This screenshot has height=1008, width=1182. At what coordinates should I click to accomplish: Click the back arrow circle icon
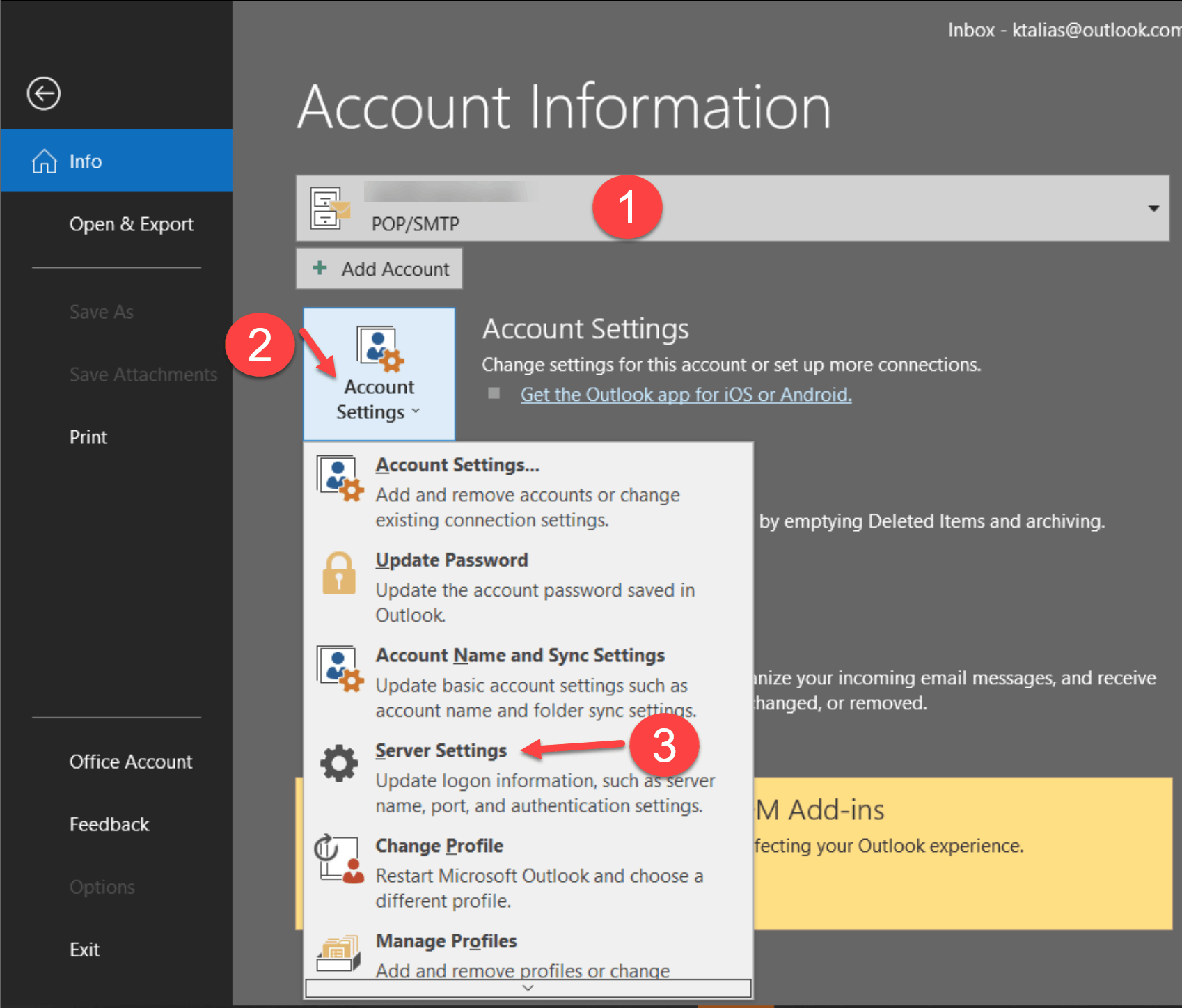pos(44,93)
